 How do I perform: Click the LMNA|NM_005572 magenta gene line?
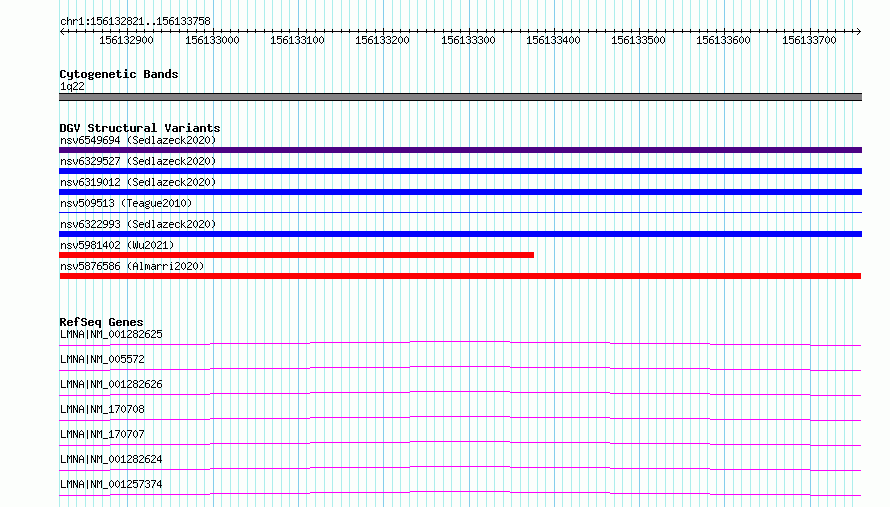(460, 368)
